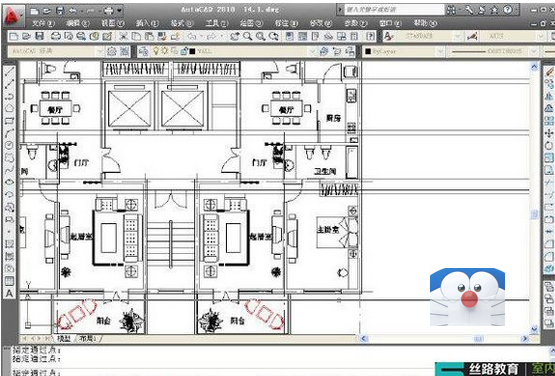Toggle the WALL layer freeze sun icon

pyautogui.click(x=165, y=51)
